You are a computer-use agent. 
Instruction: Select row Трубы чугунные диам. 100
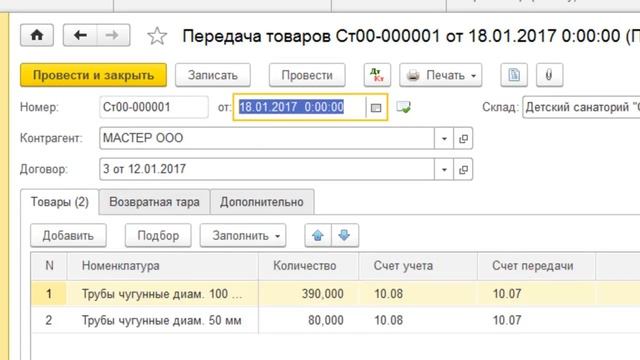(163, 294)
